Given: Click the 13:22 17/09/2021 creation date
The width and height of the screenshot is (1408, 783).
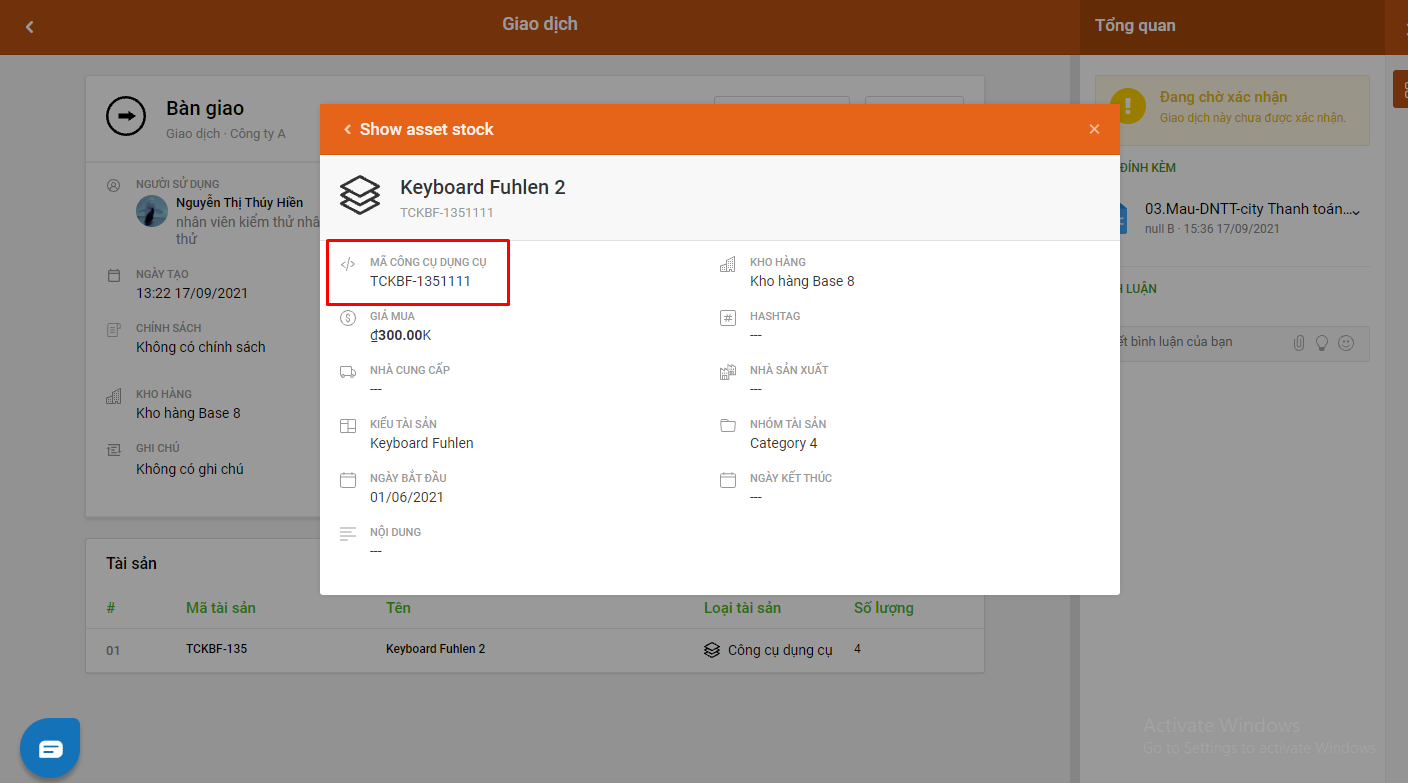Looking at the screenshot, I should point(192,293).
